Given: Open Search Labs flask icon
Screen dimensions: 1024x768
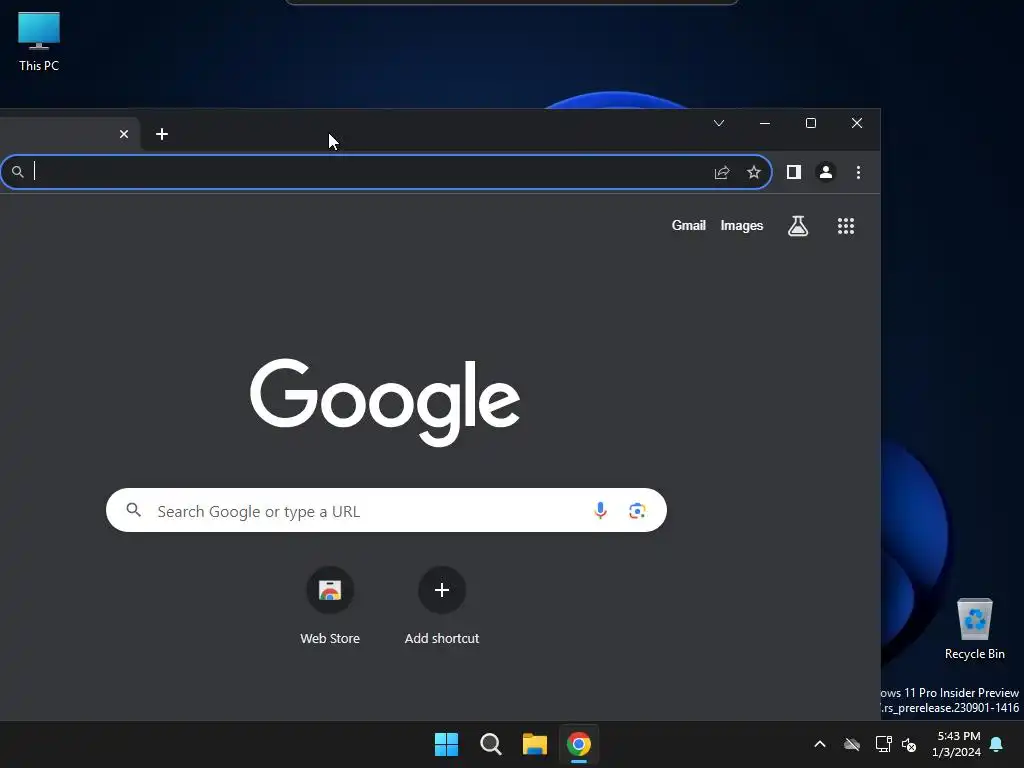Looking at the screenshot, I should [x=797, y=226].
